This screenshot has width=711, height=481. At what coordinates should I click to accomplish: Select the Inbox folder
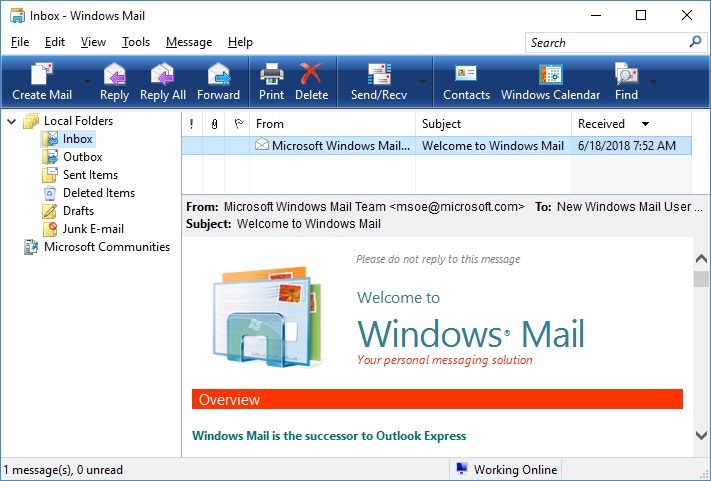(x=77, y=139)
